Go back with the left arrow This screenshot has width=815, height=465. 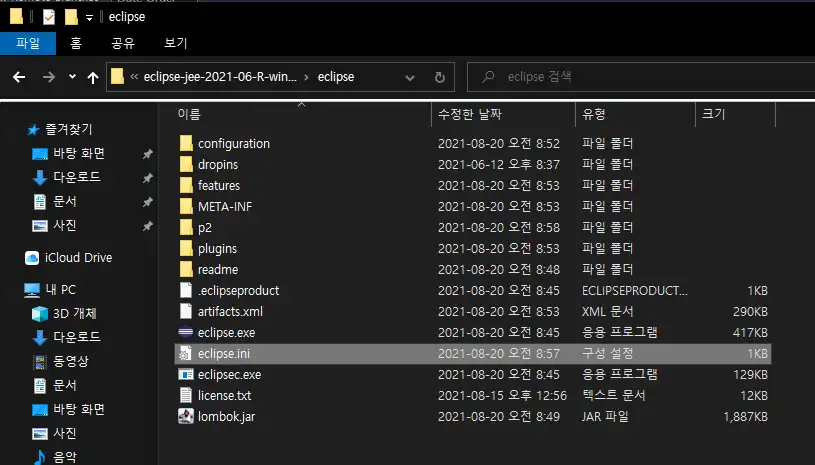[x=19, y=77]
